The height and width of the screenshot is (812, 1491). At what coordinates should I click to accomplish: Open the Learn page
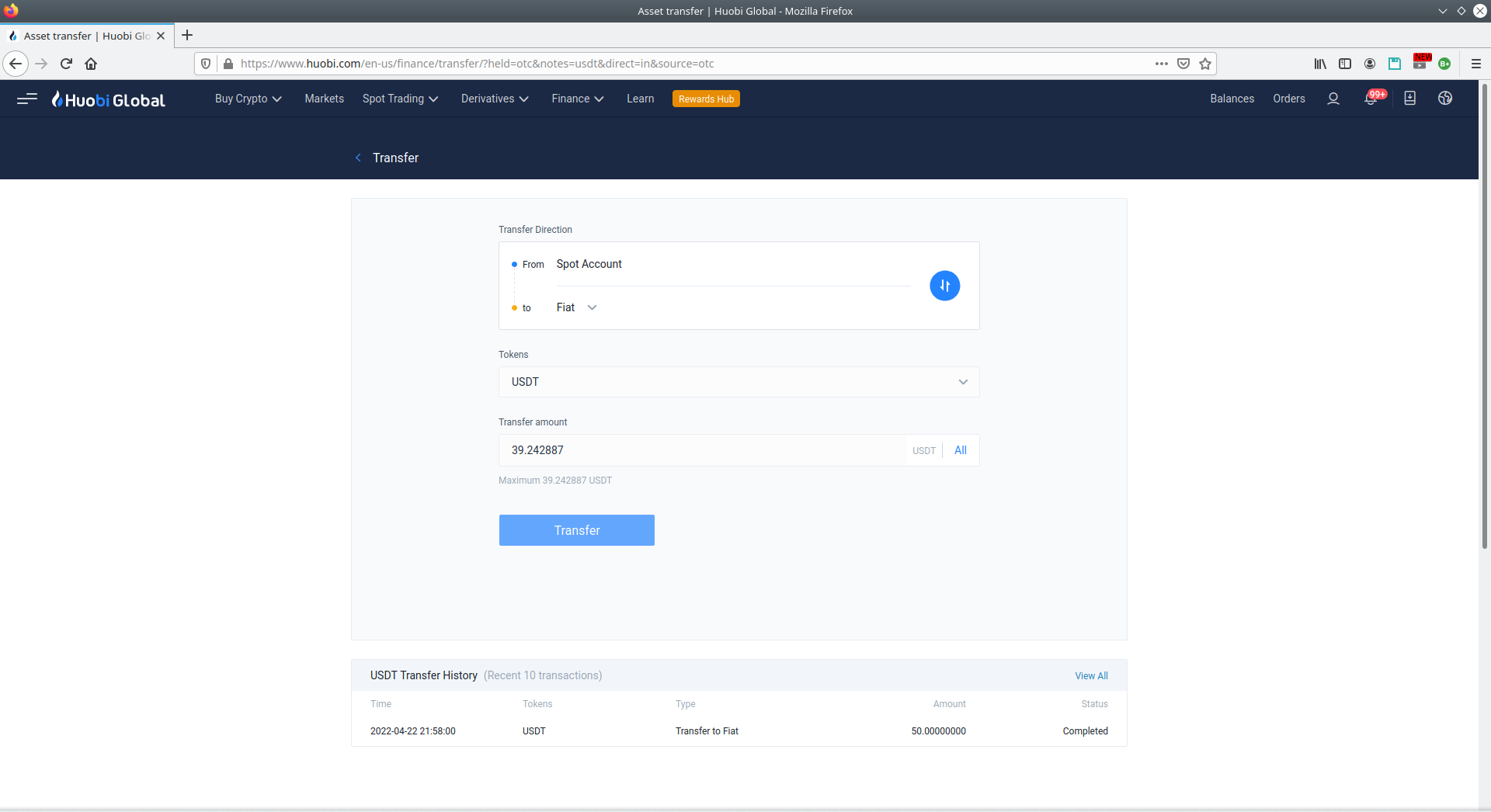641,99
